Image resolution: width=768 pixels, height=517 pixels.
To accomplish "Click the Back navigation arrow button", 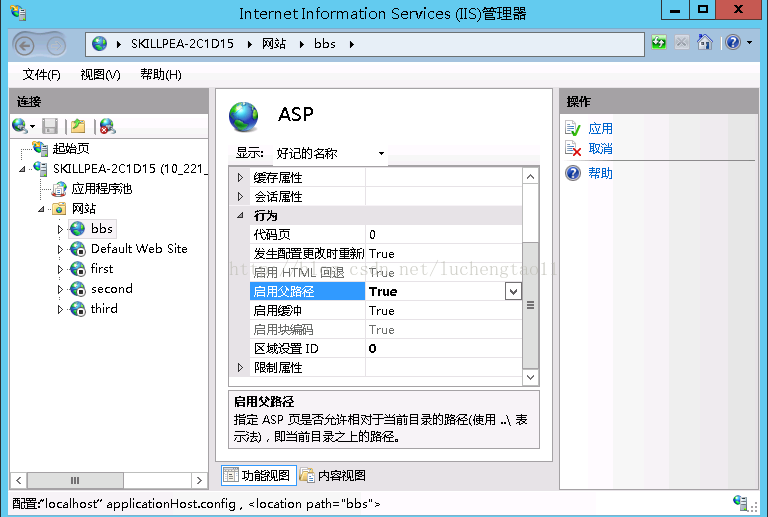I will pos(24,46).
